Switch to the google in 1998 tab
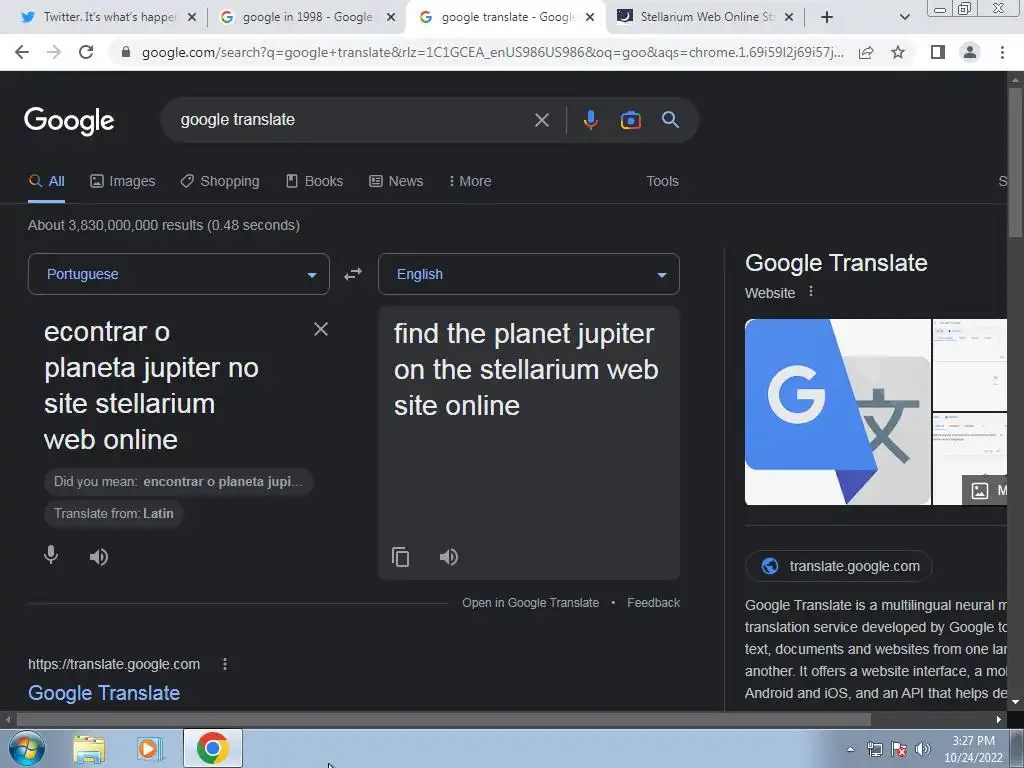This screenshot has height=768, width=1024. pyautogui.click(x=307, y=17)
